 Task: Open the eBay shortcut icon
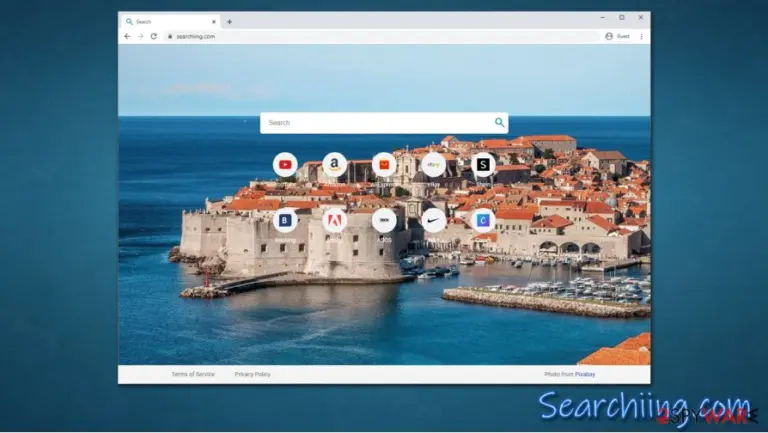(x=433, y=165)
